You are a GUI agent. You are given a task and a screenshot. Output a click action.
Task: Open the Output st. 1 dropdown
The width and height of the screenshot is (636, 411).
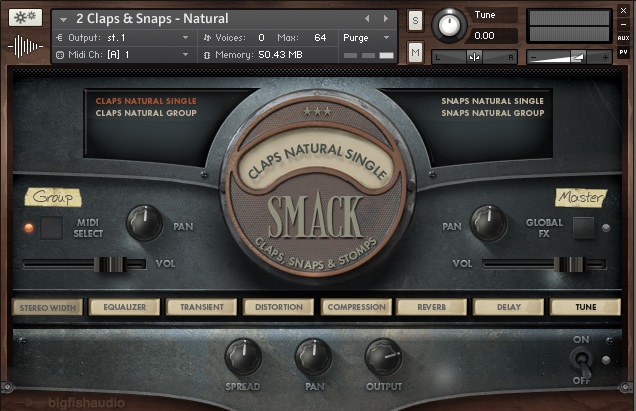(122, 38)
